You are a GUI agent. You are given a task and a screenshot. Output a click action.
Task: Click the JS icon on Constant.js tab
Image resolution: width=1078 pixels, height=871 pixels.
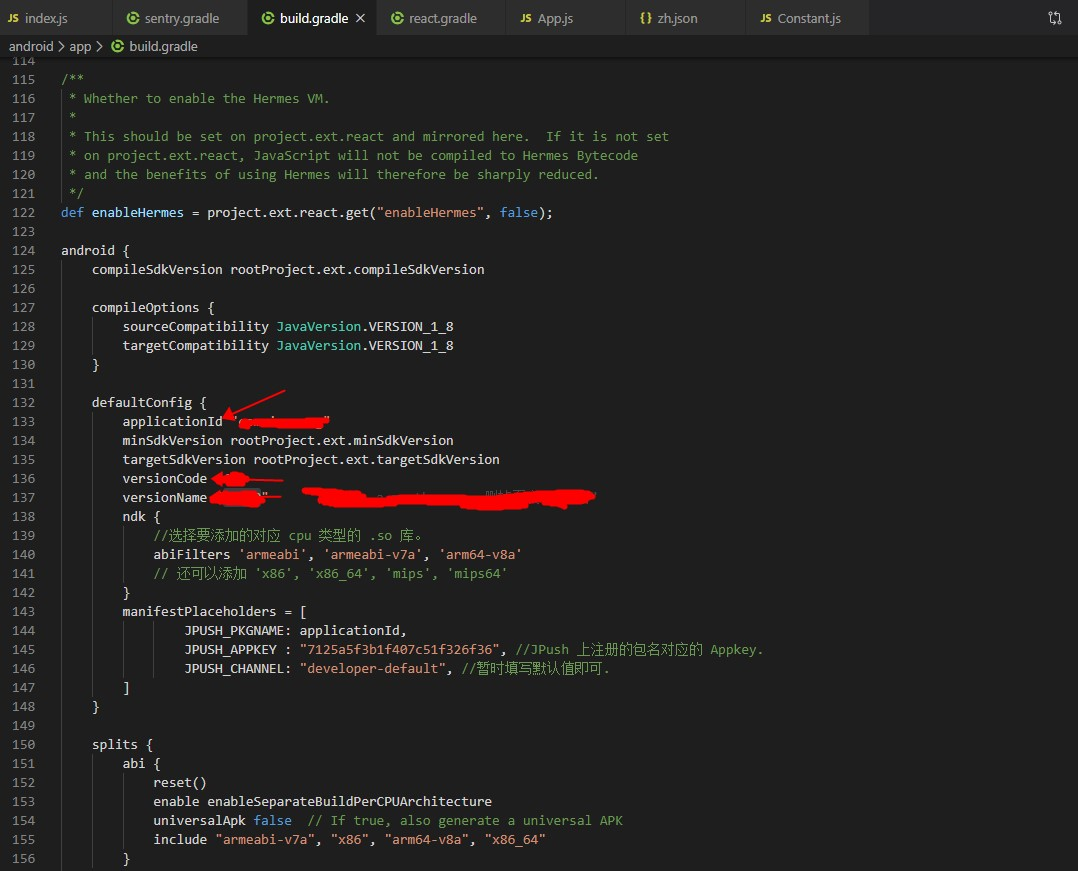click(x=766, y=19)
